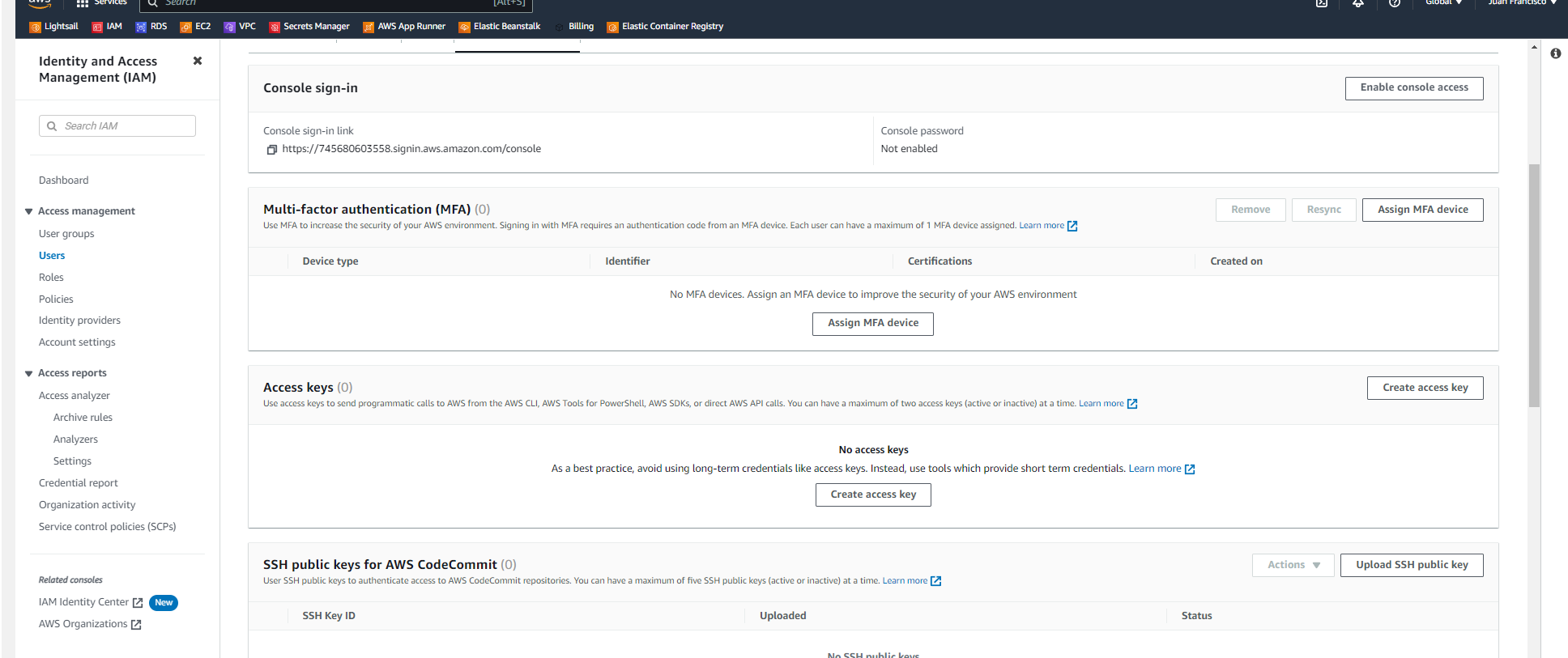
Task: Click the page vertical scrollbar thumb
Action: click(1534, 285)
